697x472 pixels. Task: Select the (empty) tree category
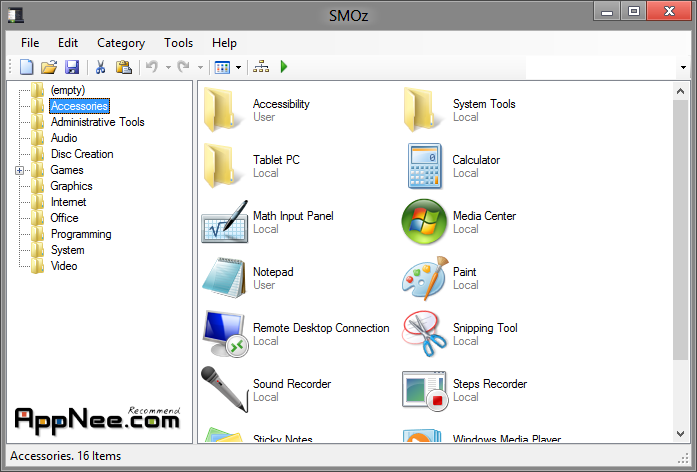click(68, 90)
